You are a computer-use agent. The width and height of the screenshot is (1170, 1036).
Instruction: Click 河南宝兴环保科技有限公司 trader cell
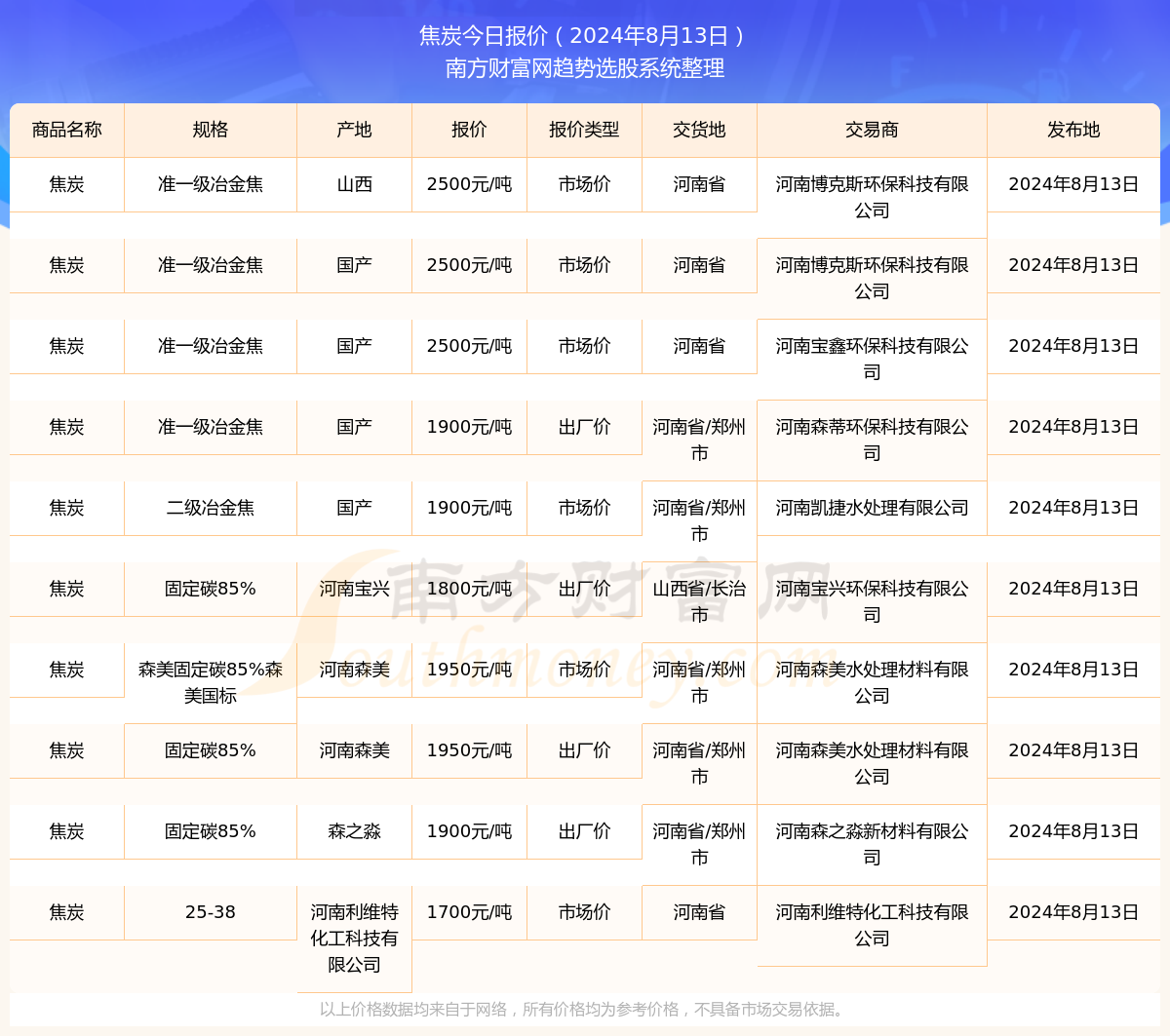click(x=872, y=601)
